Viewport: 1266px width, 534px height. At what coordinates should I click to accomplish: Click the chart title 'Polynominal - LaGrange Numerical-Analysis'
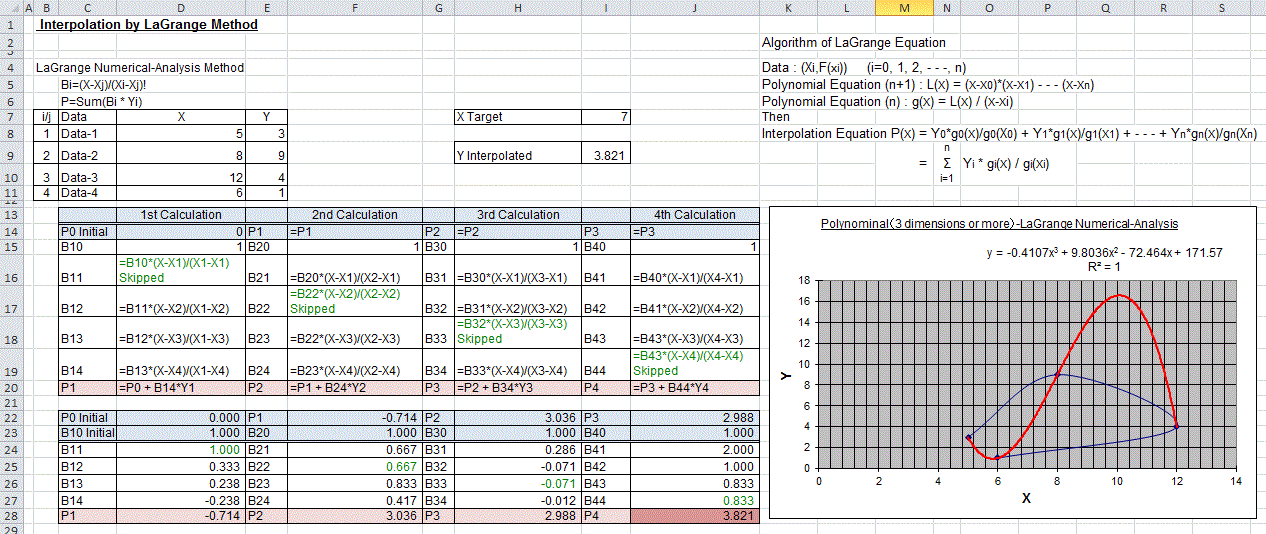pos(999,224)
